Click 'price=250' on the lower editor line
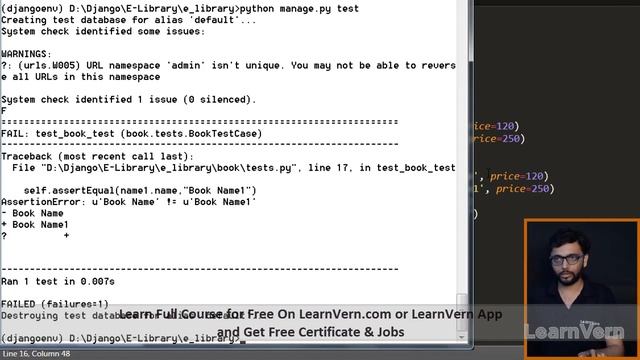The image size is (640, 360). coord(522,189)
